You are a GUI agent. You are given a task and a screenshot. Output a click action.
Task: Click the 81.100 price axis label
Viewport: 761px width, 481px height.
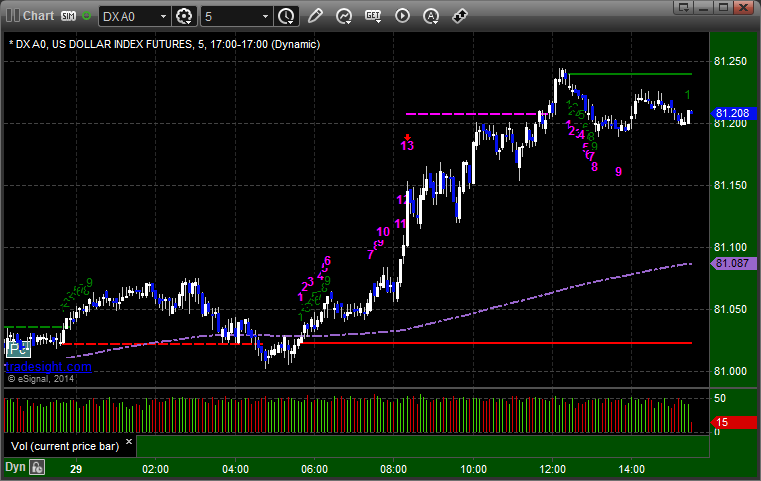click(730, 247)
